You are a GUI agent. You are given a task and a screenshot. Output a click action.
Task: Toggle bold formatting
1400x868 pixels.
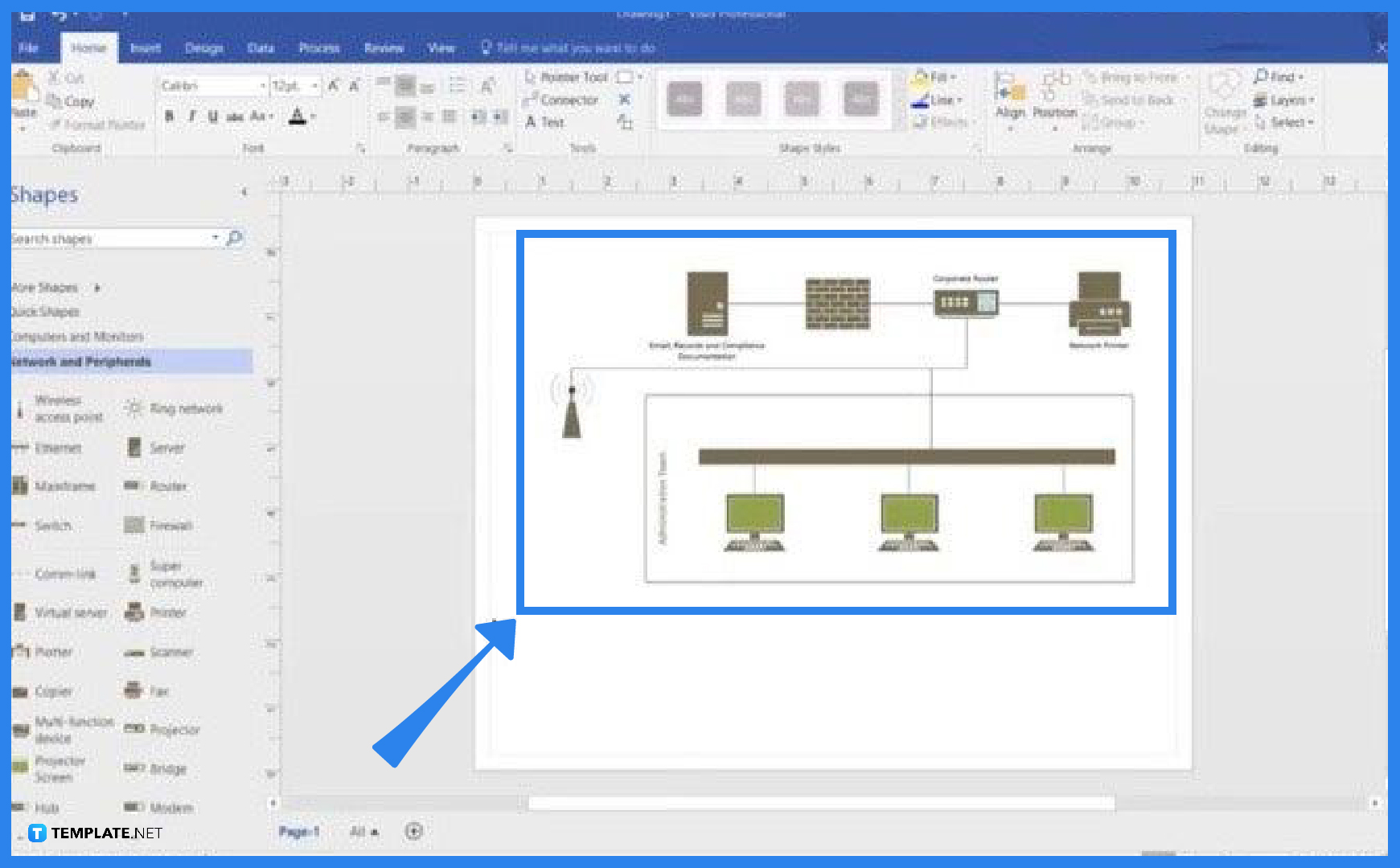pos(169,116)
